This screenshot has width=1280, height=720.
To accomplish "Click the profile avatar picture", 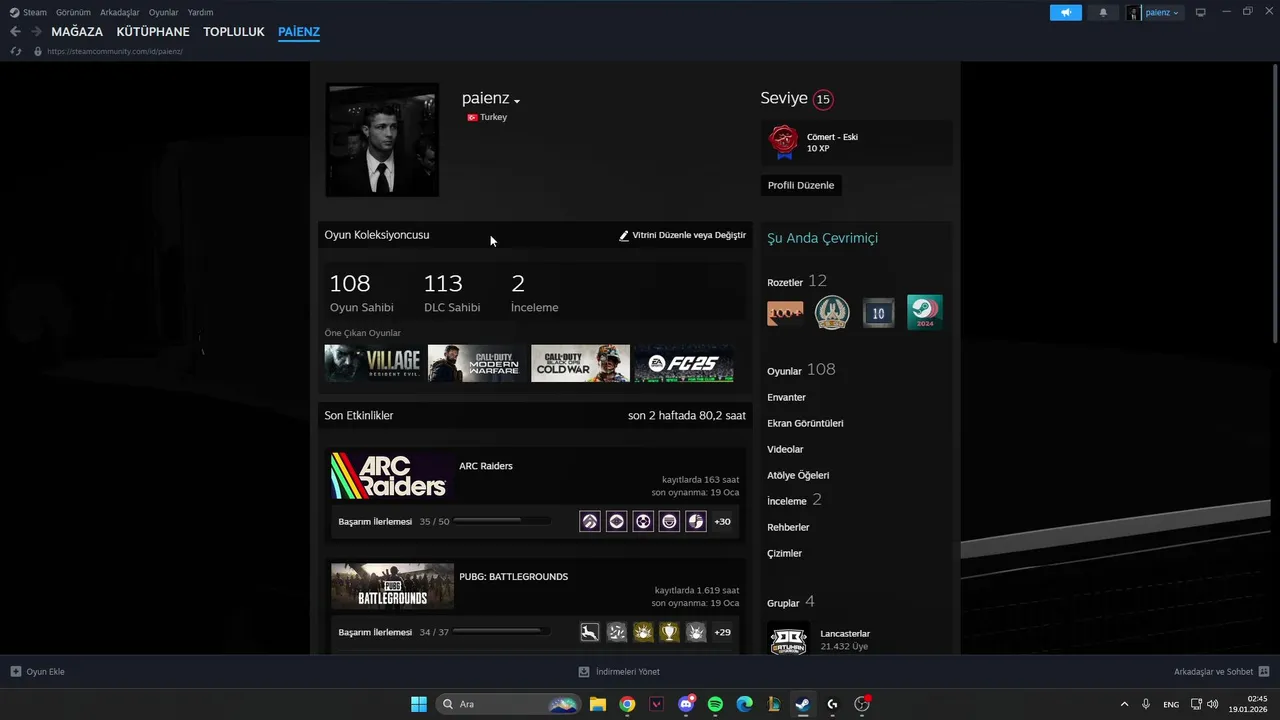I will coord(382,139).
